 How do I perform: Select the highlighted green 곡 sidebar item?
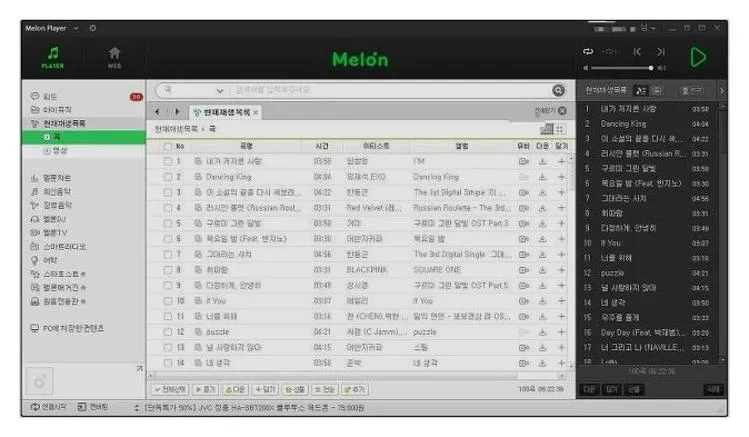[84, 137]
